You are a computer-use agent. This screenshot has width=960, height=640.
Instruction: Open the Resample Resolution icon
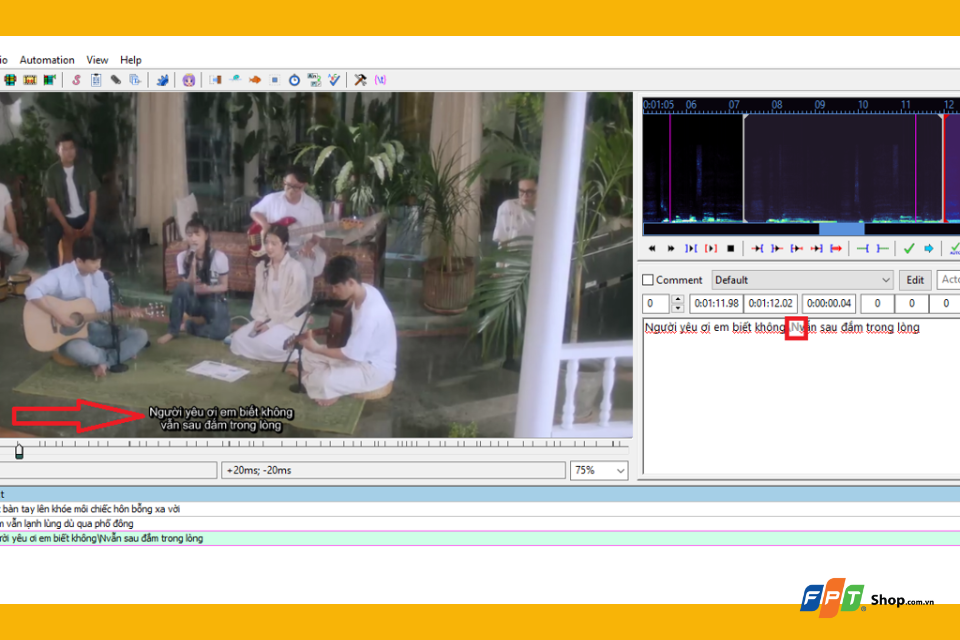[275, 80]
